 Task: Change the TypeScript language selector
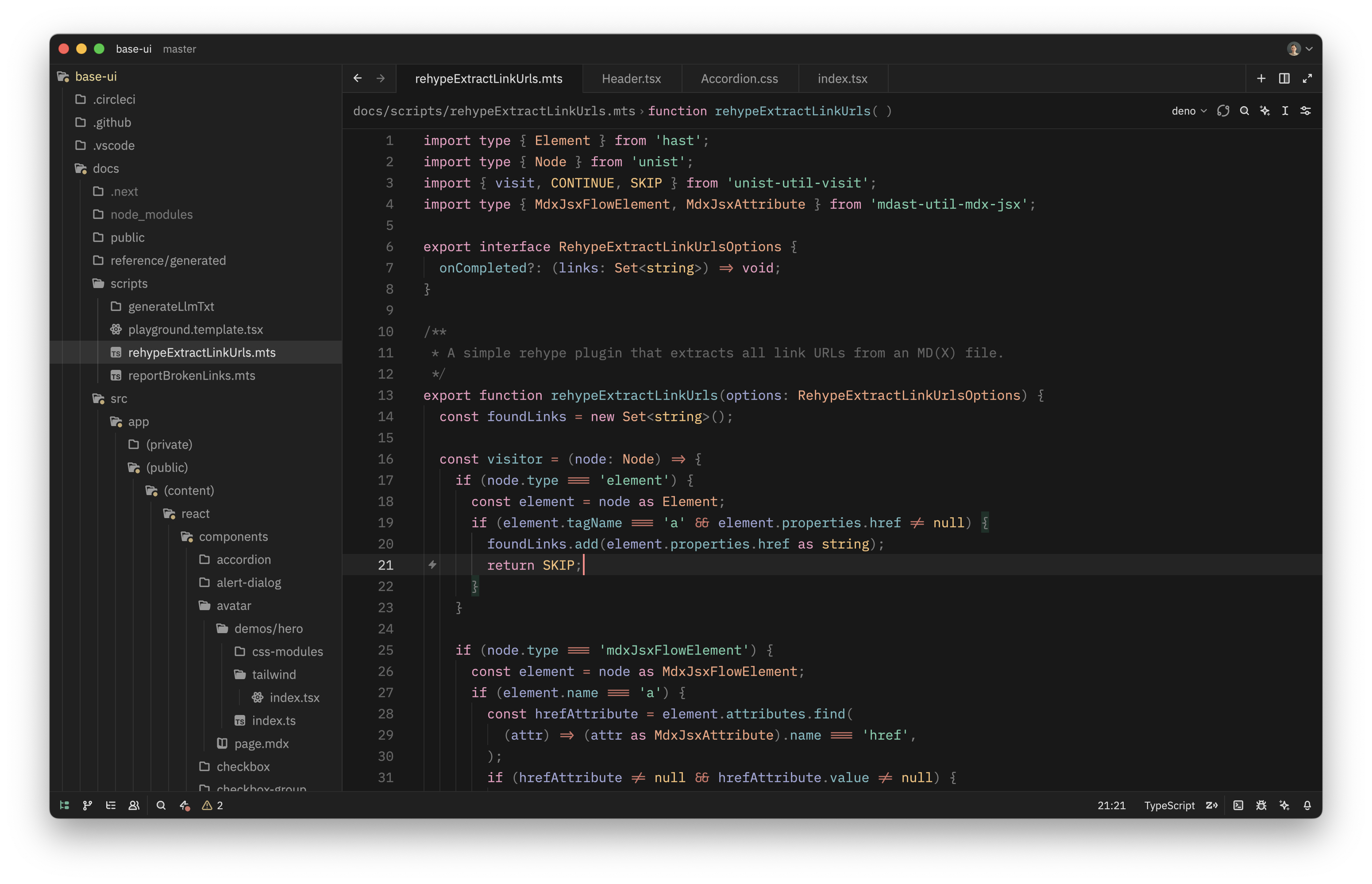pyautogui.click(x=1169, y=805)
